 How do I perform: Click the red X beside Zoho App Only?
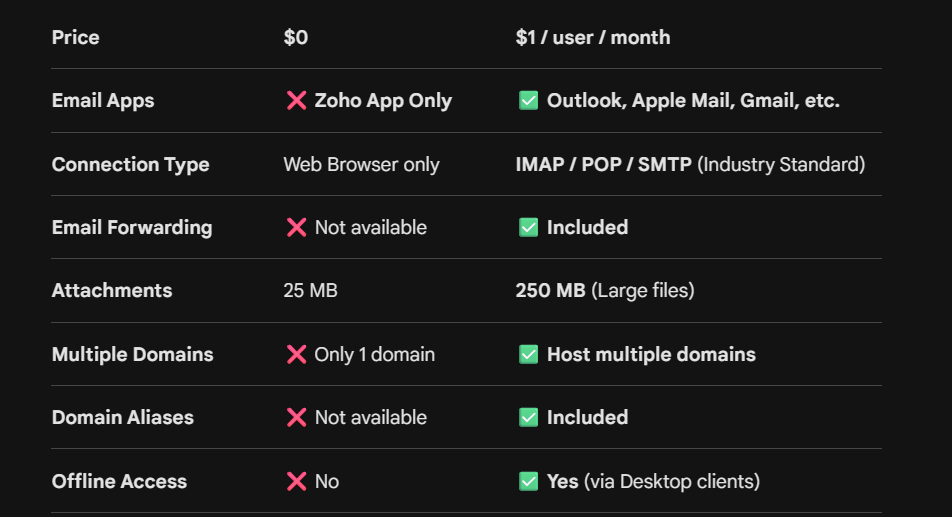tap(296, 101)
